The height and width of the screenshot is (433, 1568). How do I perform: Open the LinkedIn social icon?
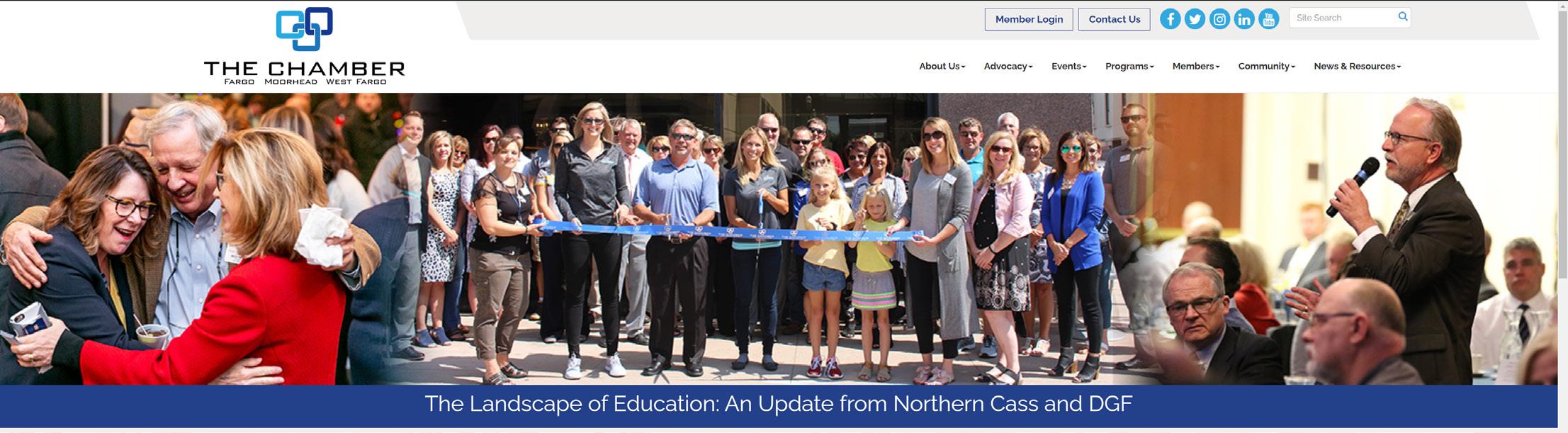(x=1244, y=19)
